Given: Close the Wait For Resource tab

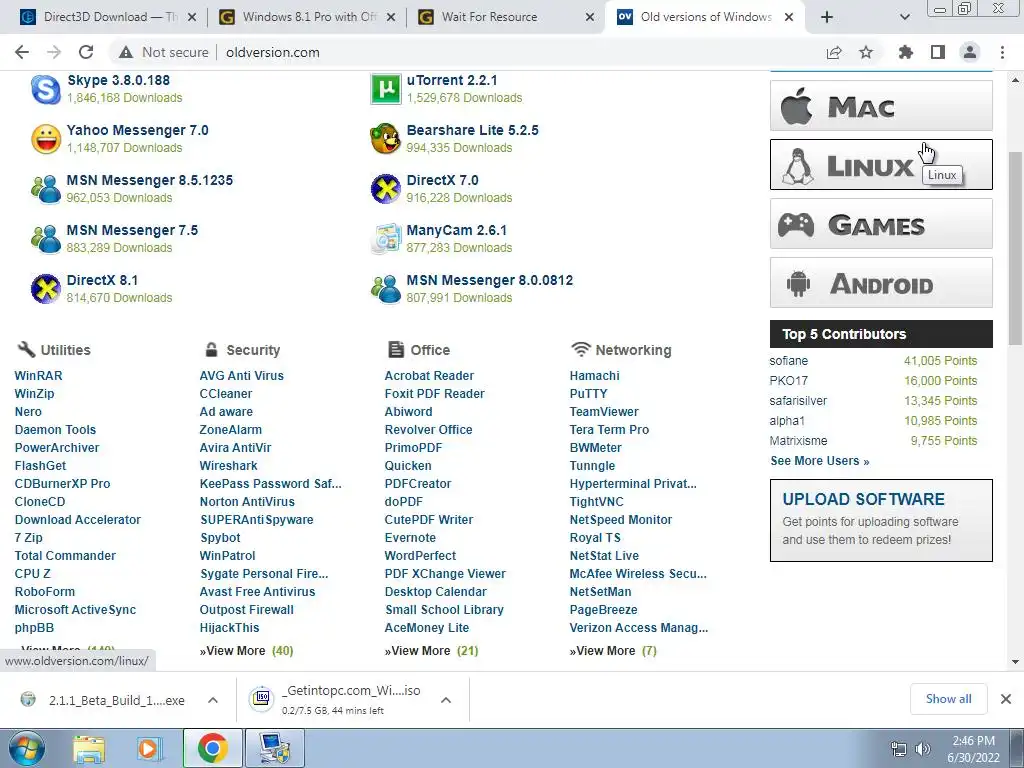Looking at the screenshot, I should coord(590,18).
